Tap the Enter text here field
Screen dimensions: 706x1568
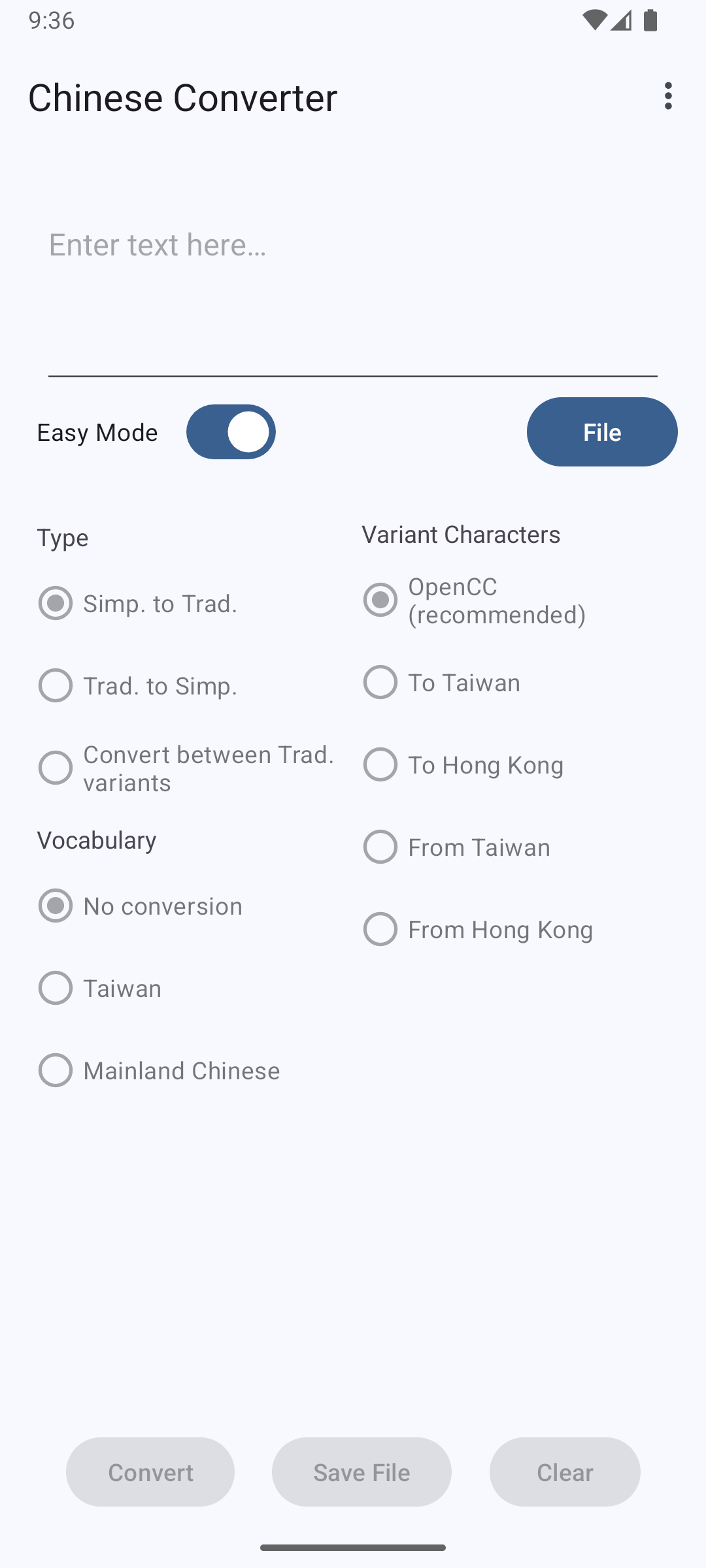tap(353, 294)
